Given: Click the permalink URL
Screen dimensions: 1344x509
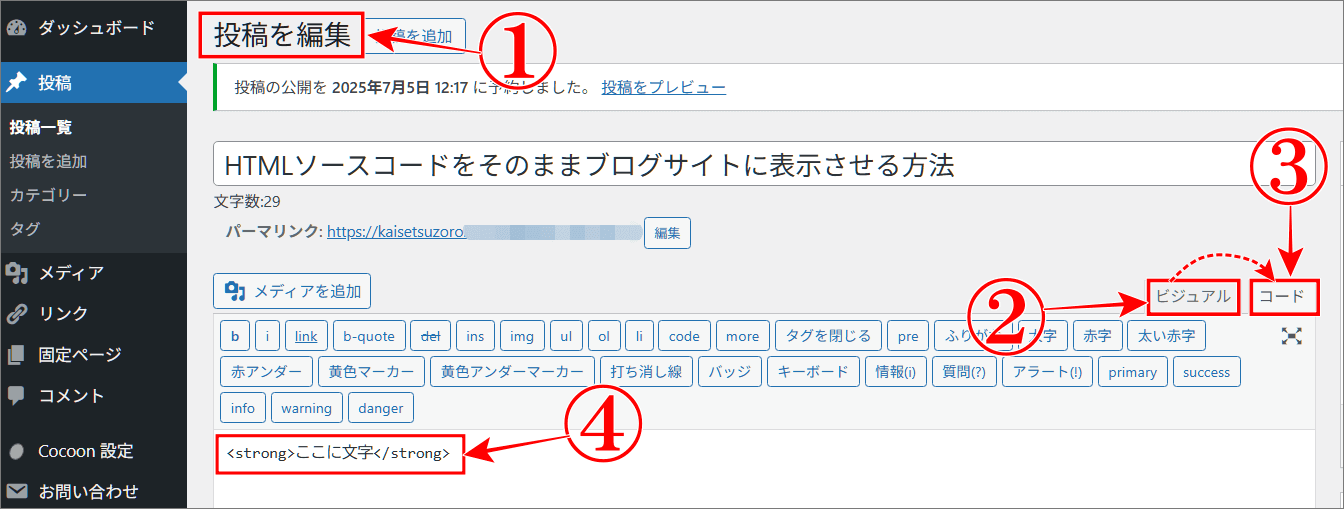Looking at the screenshot, I should coord(484,232).
